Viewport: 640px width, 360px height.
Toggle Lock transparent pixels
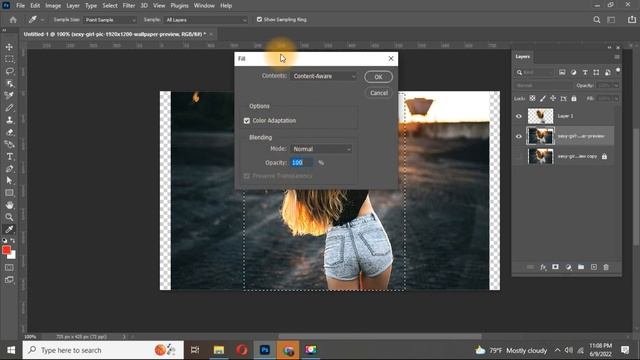coord(532,98)
